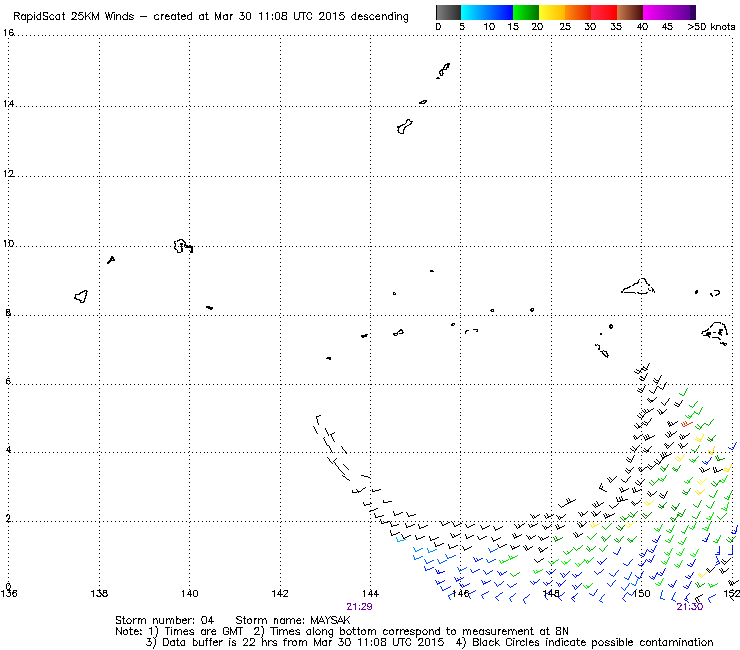Click the purple '21:29' swath time label
740x650 pixels.
point(359,607)
